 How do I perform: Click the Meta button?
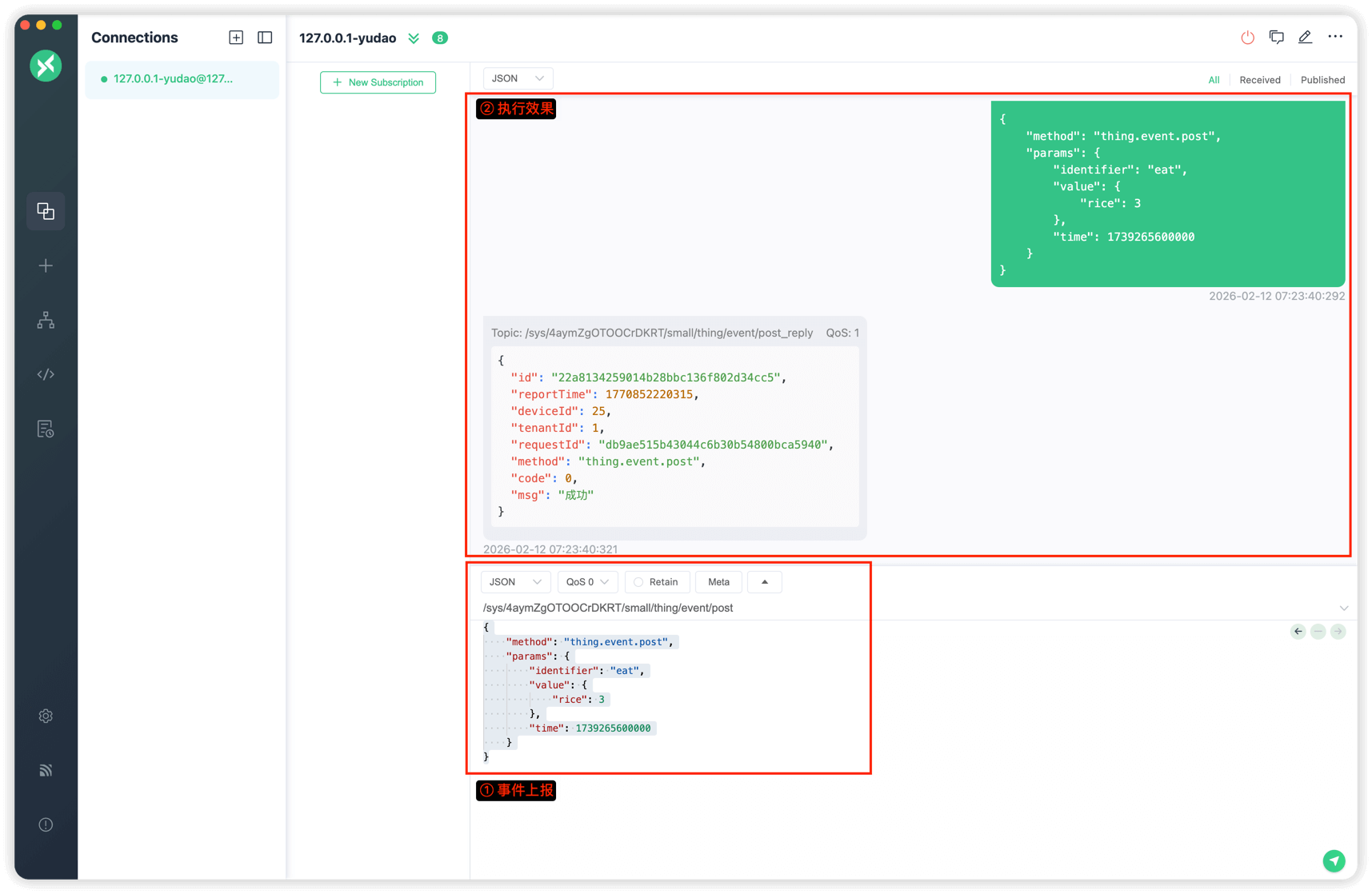click(x=718, y=582)
